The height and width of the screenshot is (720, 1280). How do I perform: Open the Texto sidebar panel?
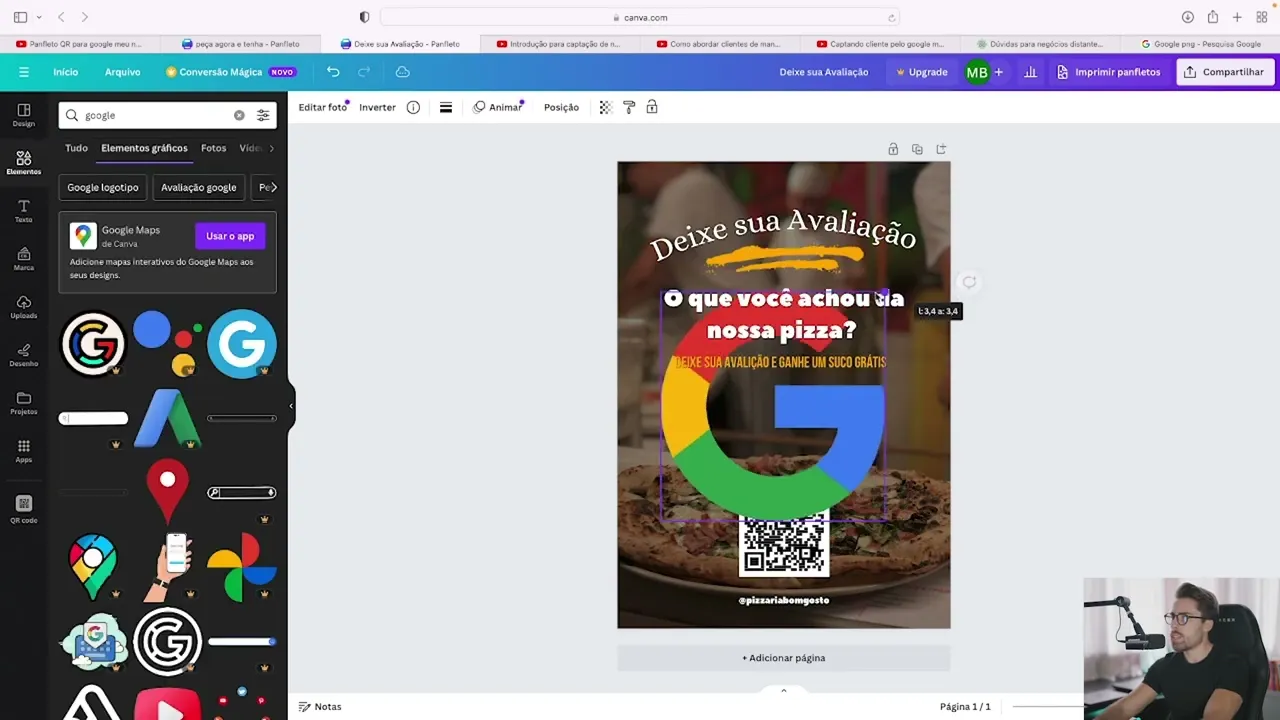(24, 210)
